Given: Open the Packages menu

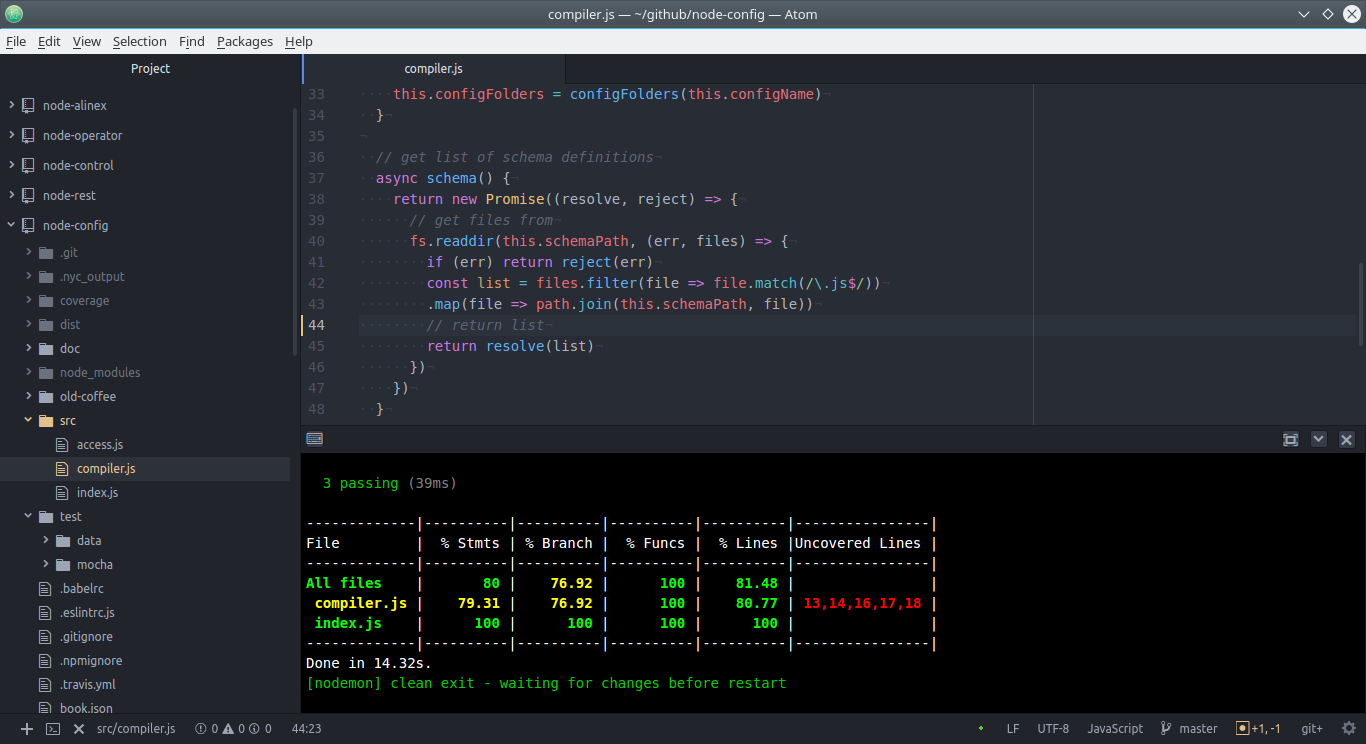Looking at the screenshot, I should pos(245,41).
